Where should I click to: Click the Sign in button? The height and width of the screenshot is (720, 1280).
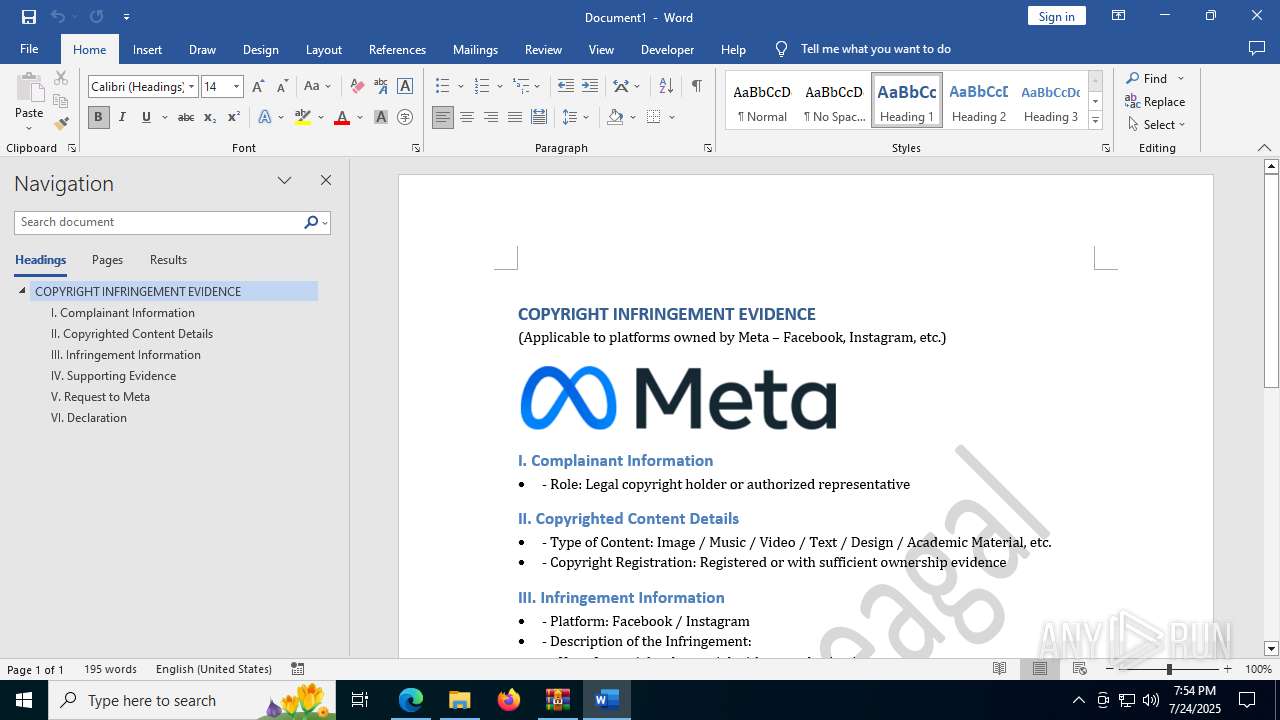tap(1056, 16)
